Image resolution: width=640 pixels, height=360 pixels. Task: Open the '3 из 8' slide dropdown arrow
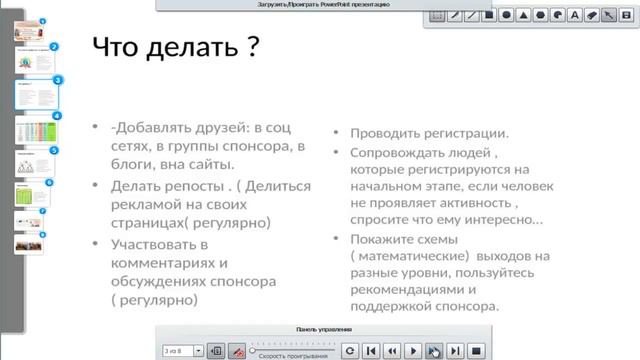point(198,351)
